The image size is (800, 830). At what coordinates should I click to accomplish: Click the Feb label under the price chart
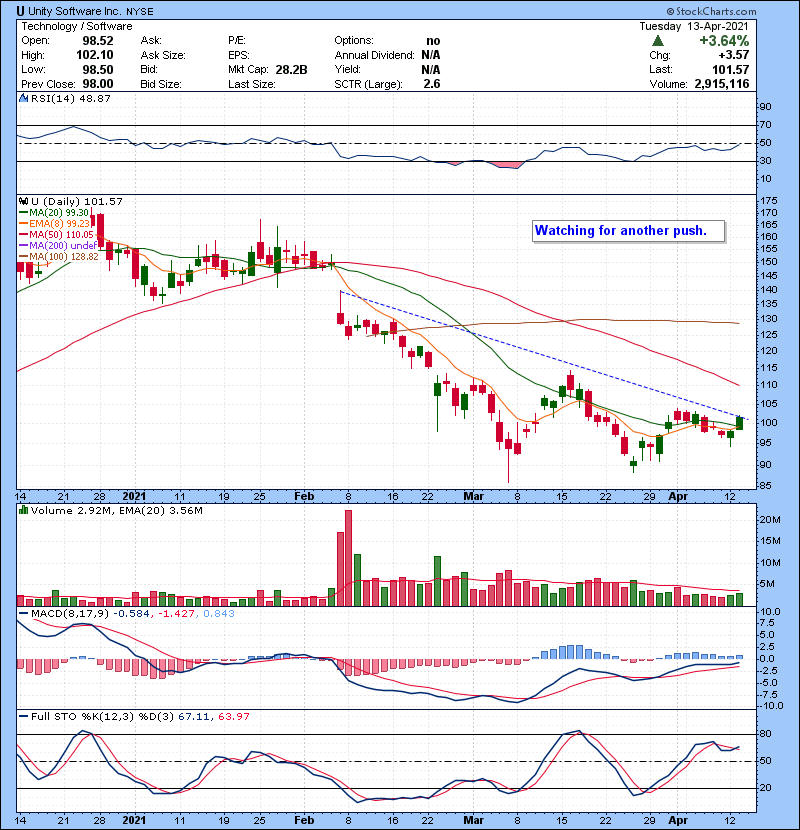pyautogui.click(x=304, y=497)
